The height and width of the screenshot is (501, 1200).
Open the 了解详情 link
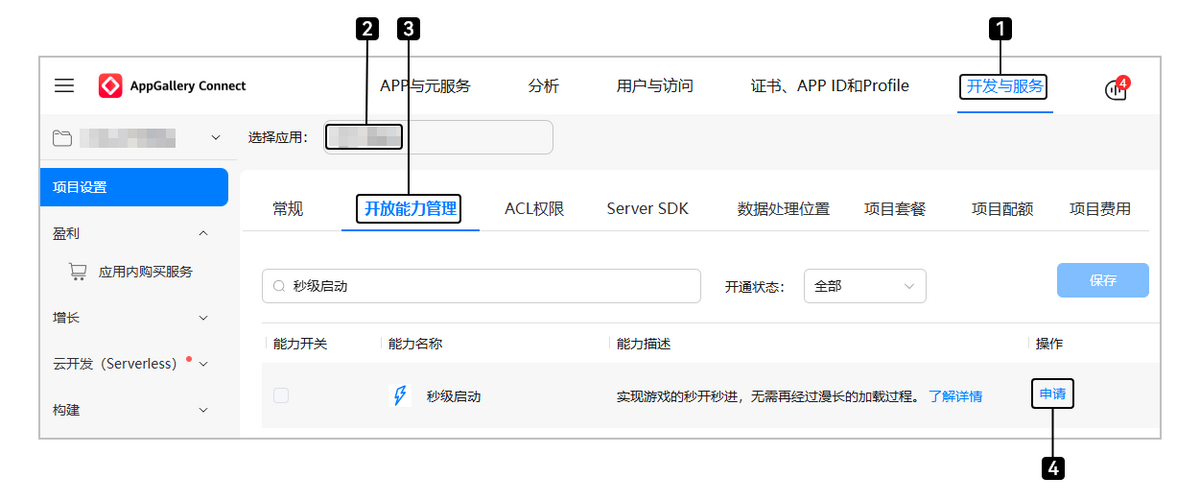tap(955, 396)
